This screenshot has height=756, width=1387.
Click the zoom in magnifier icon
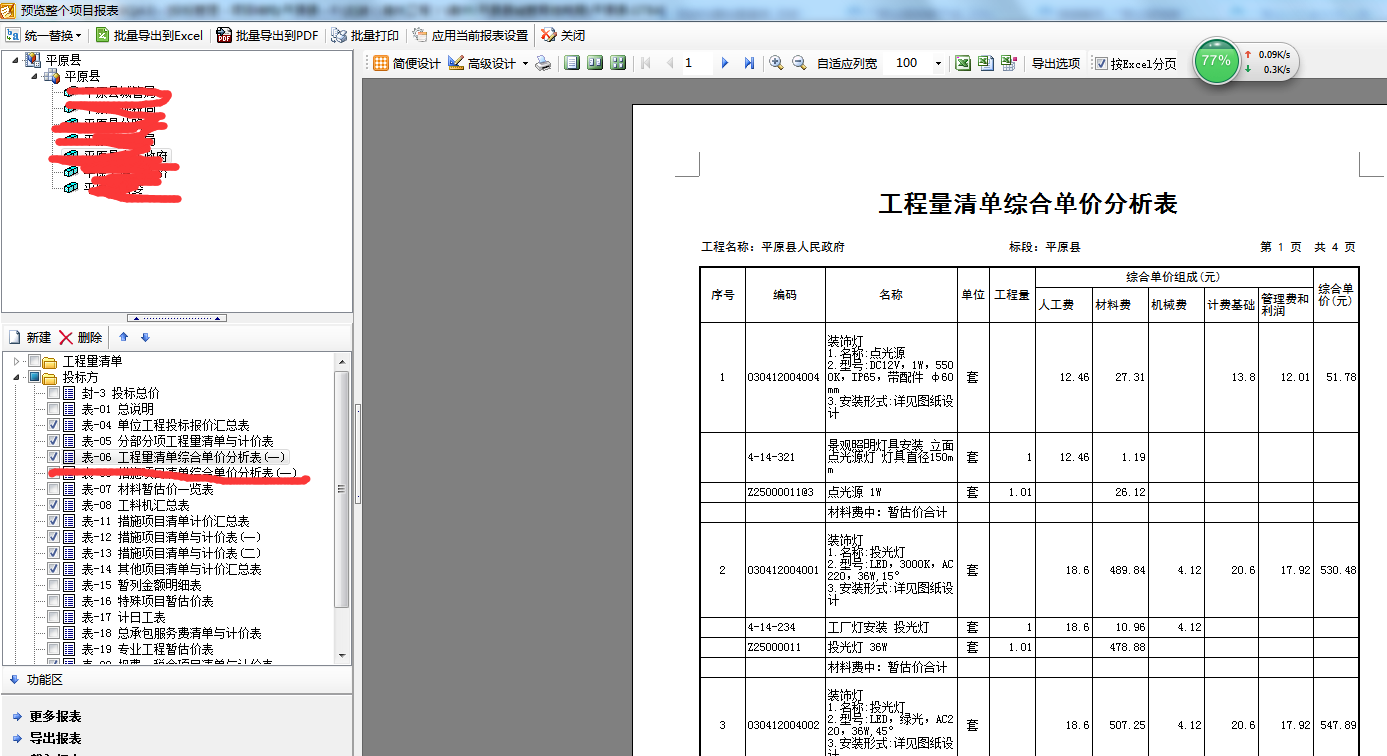click(x=776, y=63)
